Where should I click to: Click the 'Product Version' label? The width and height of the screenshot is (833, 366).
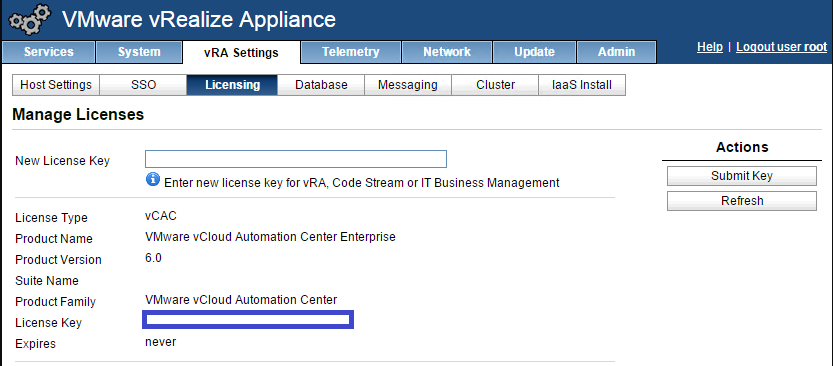[58, 260]
